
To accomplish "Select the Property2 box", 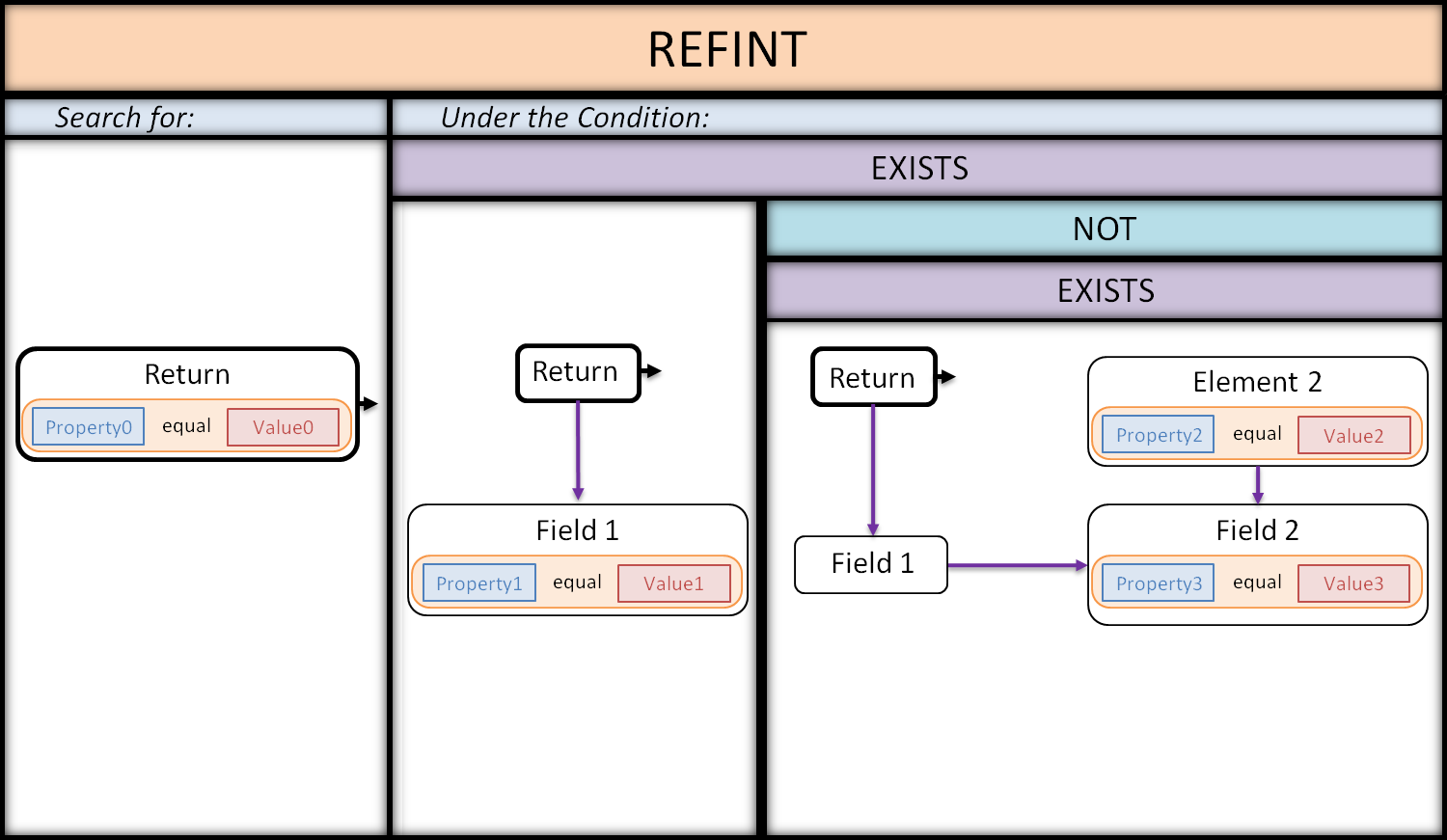I will (x=1159, y=435).
